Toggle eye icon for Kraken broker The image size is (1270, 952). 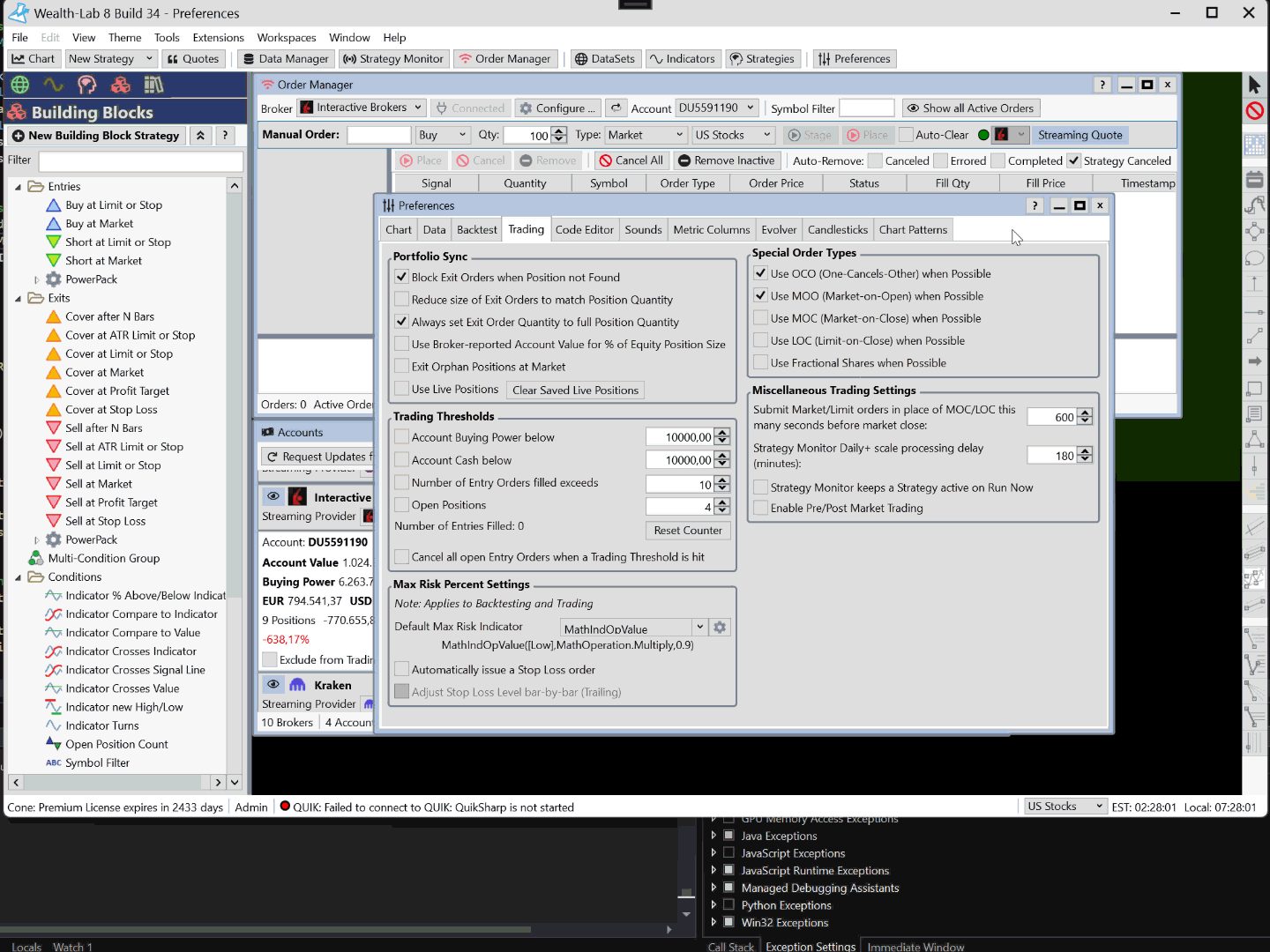[273, 685]
